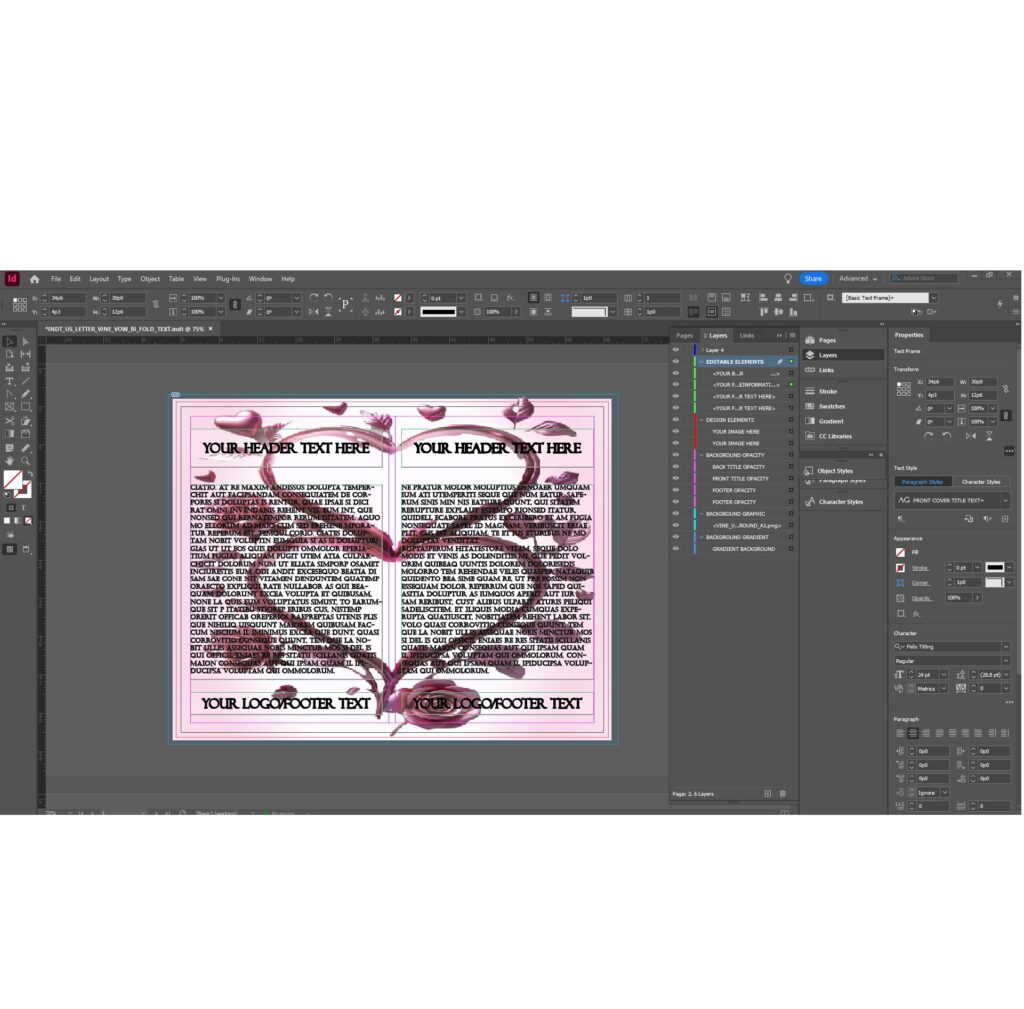Toggle visibility of BACKGROUND GRADIENT layer
This screenshot has height=1009, width=1024.
(x=675, y=537)
